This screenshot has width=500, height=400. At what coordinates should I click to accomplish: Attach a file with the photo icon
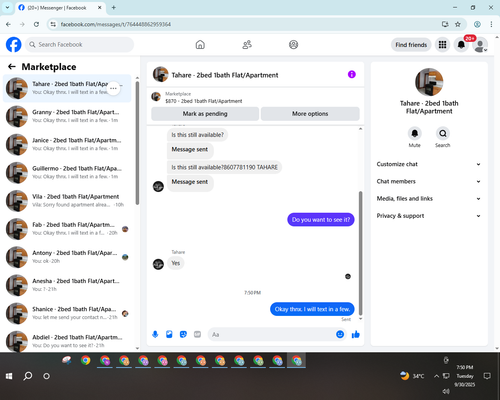(169, 334)
